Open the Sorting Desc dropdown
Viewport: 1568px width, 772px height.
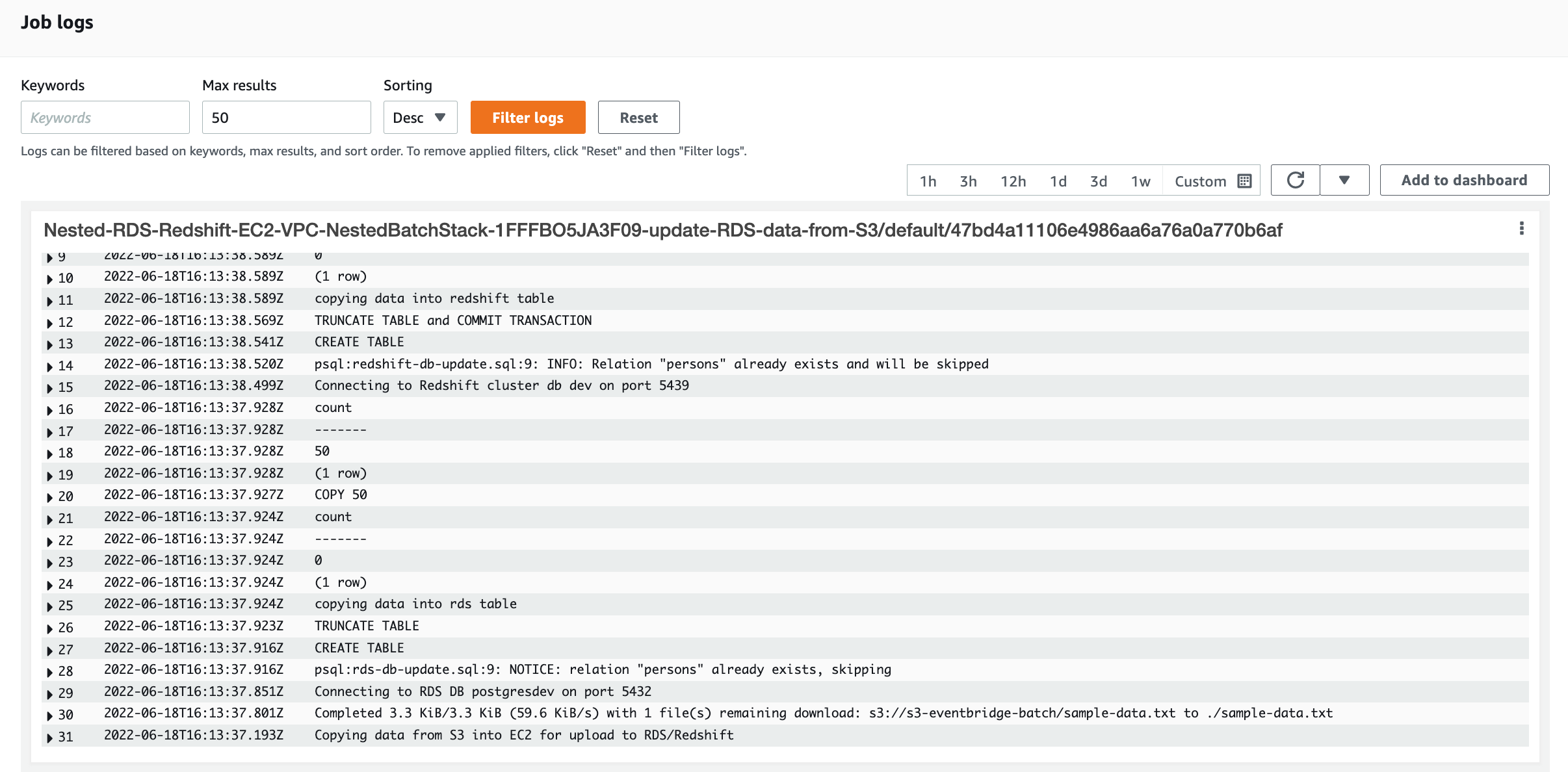420,118
